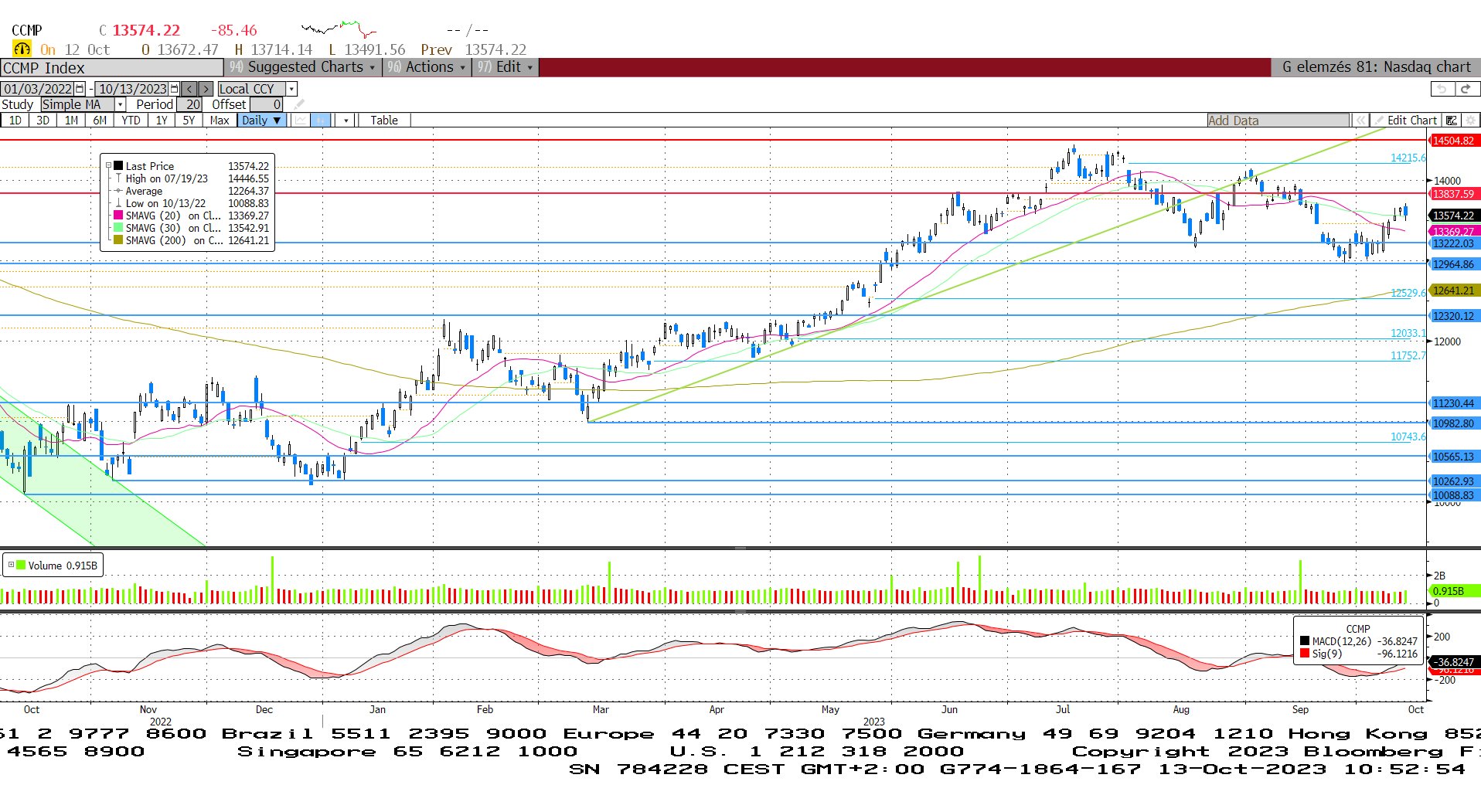Click the 14504.82 red price level label
The image size is (1481, 812).
pos(1455,141)
